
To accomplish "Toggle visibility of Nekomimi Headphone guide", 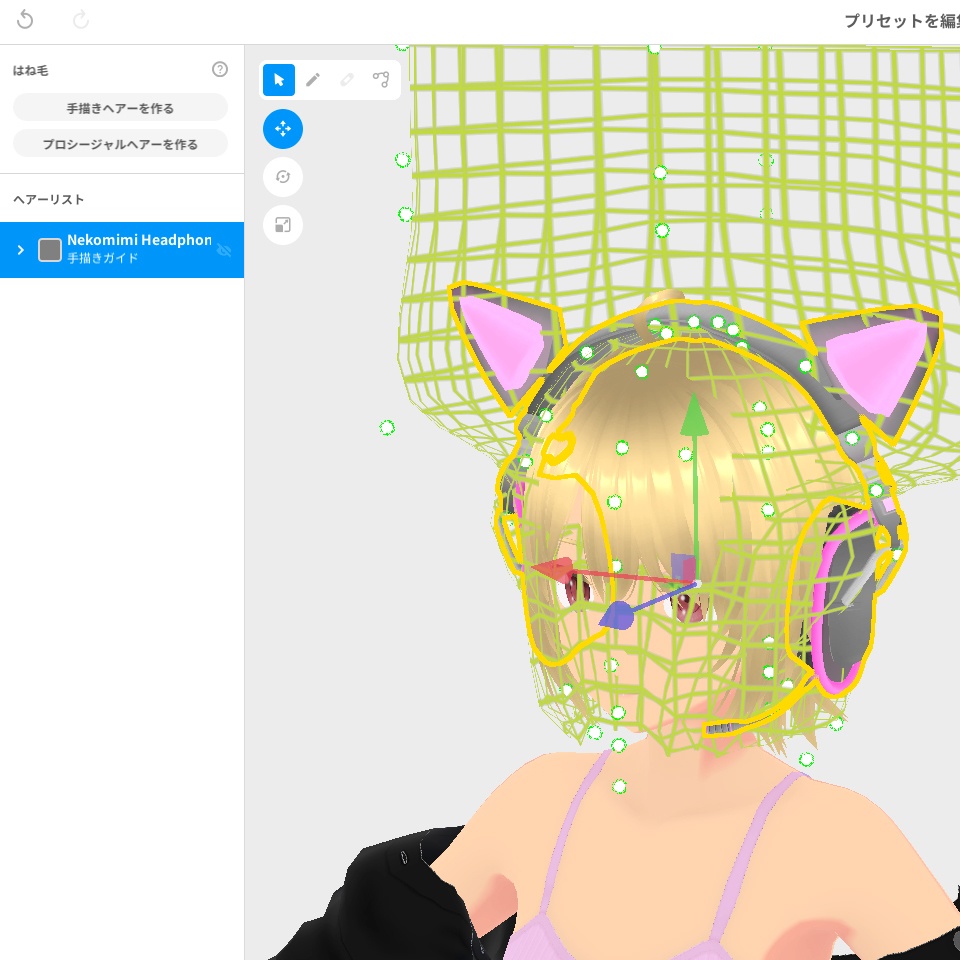I will click(226, 250).
